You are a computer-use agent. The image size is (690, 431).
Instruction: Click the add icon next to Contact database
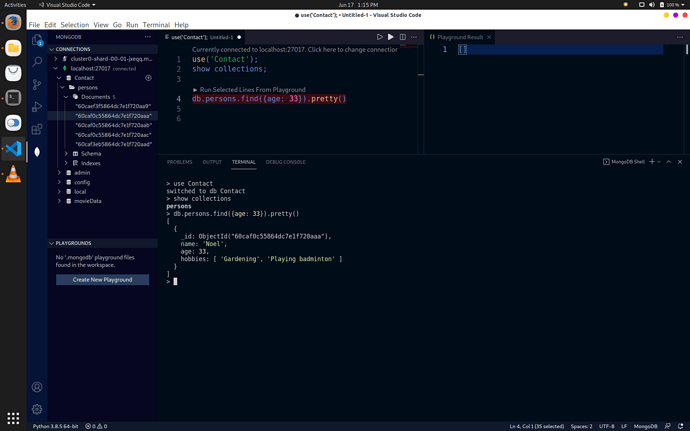point(148,77)
